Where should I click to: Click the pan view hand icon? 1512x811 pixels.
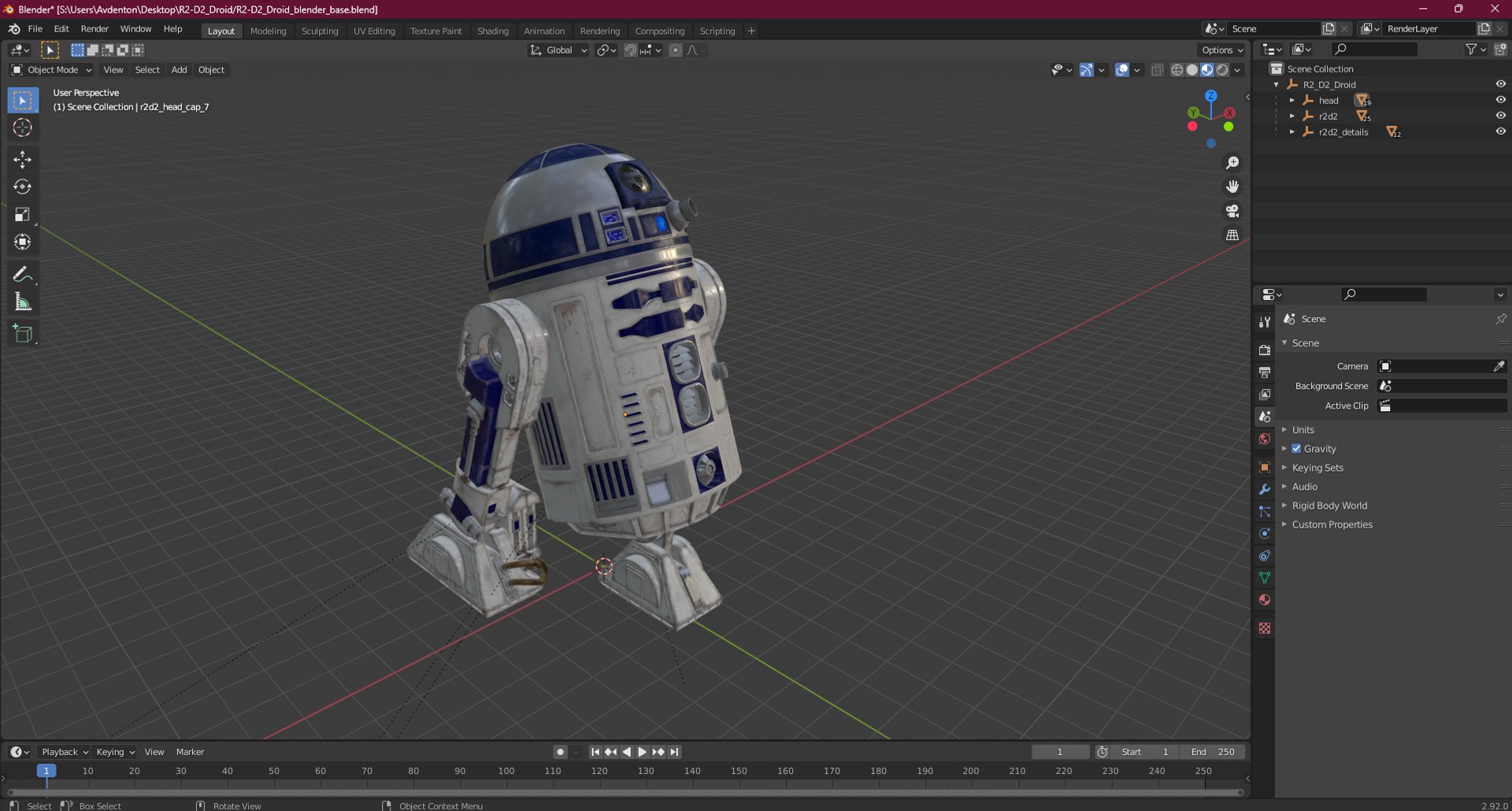1232,187
